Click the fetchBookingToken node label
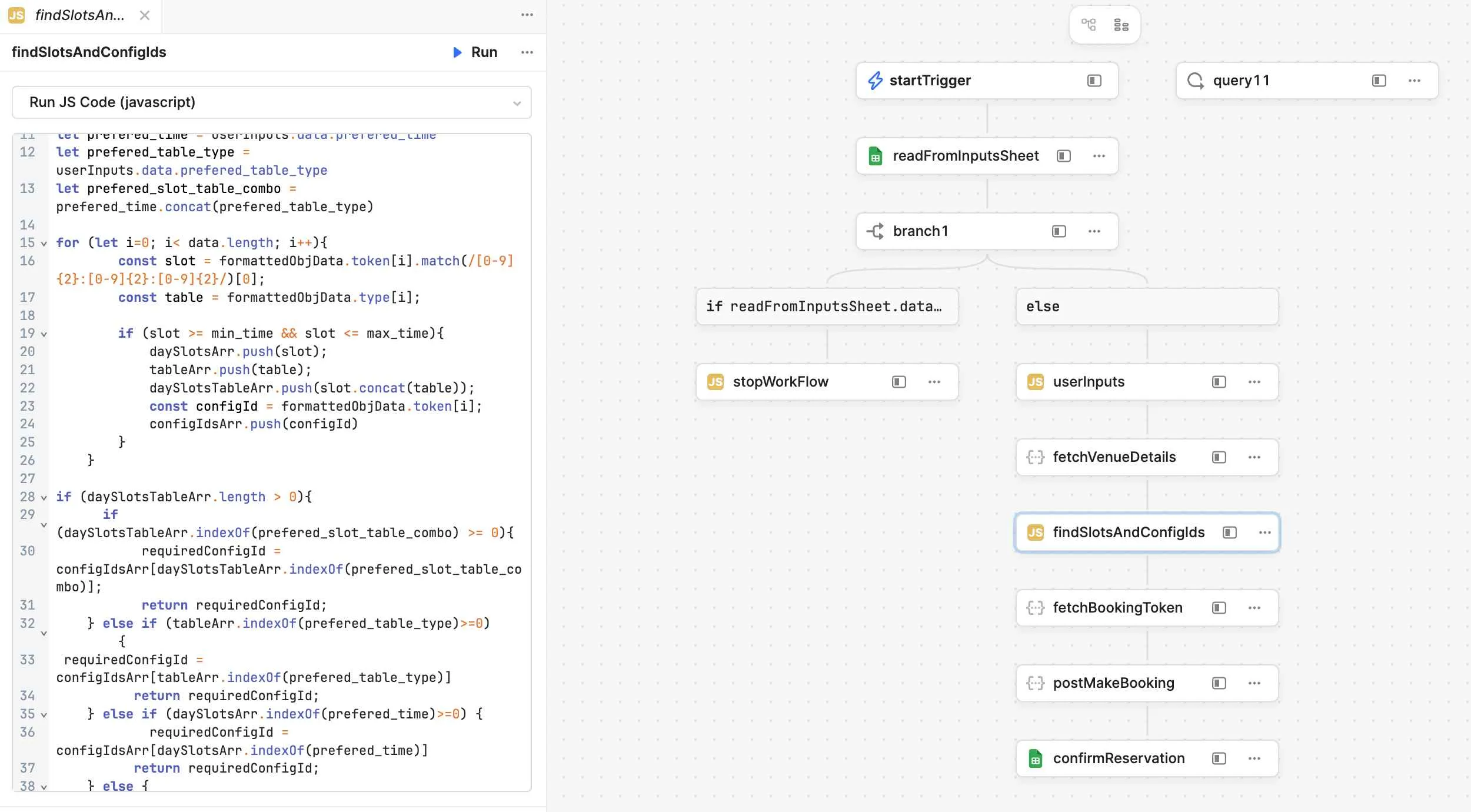Viewport: 1471px width, 812px height. click(1118, 608)
